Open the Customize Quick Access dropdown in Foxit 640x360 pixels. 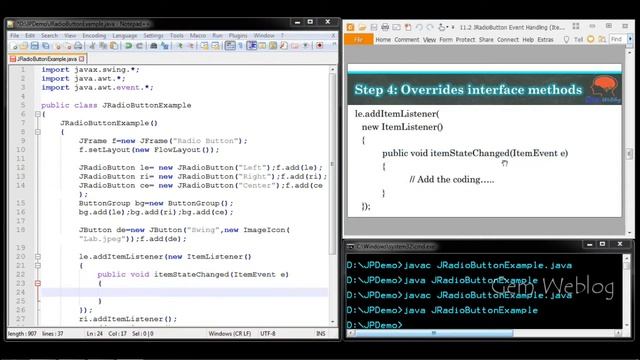(453, 27)
